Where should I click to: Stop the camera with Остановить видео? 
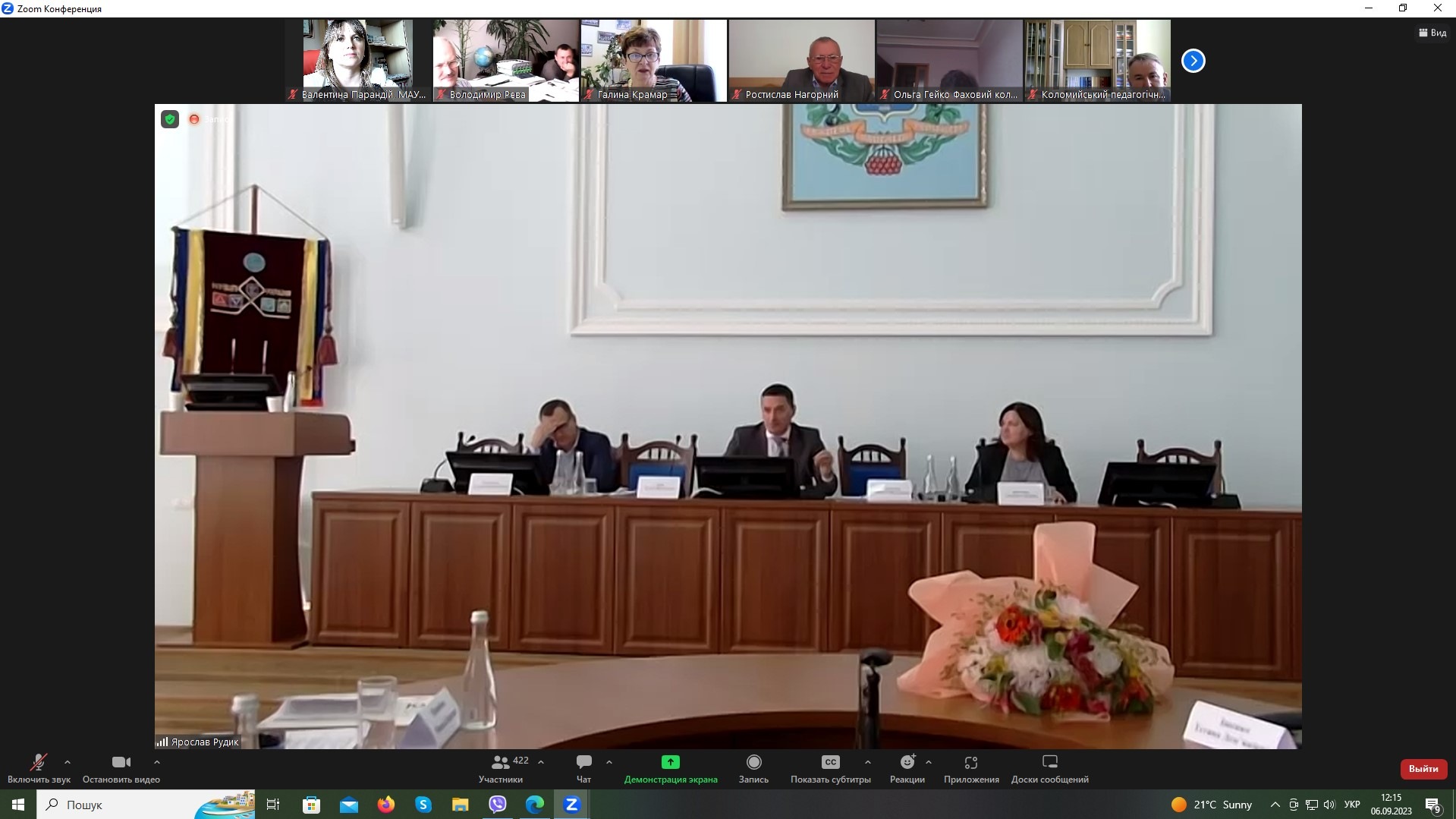click(121, 763)
